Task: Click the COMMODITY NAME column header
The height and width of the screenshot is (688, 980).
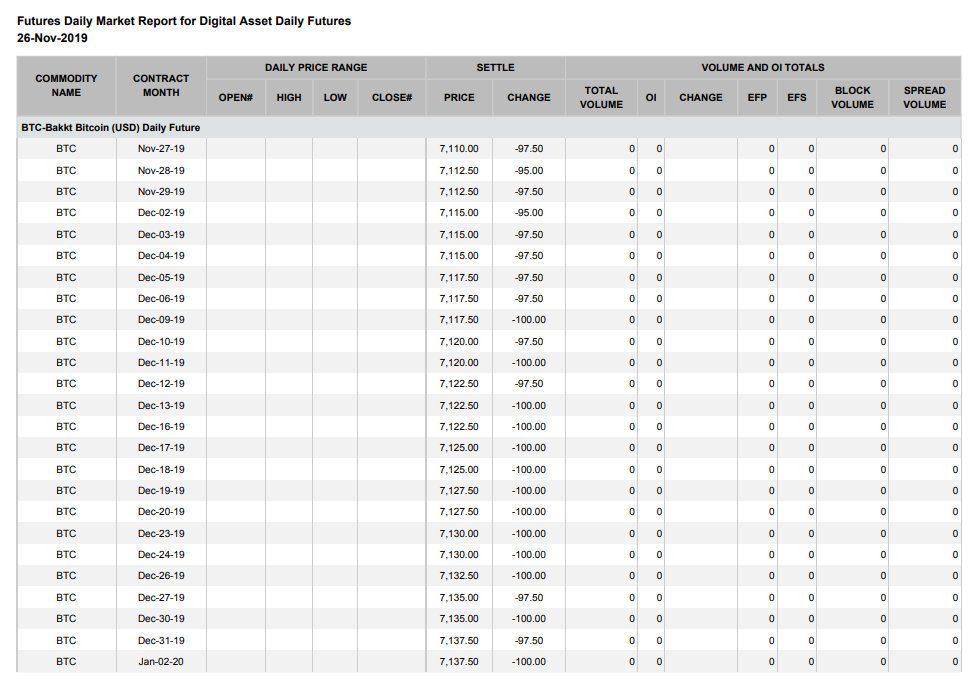Action: click(66, 86)
